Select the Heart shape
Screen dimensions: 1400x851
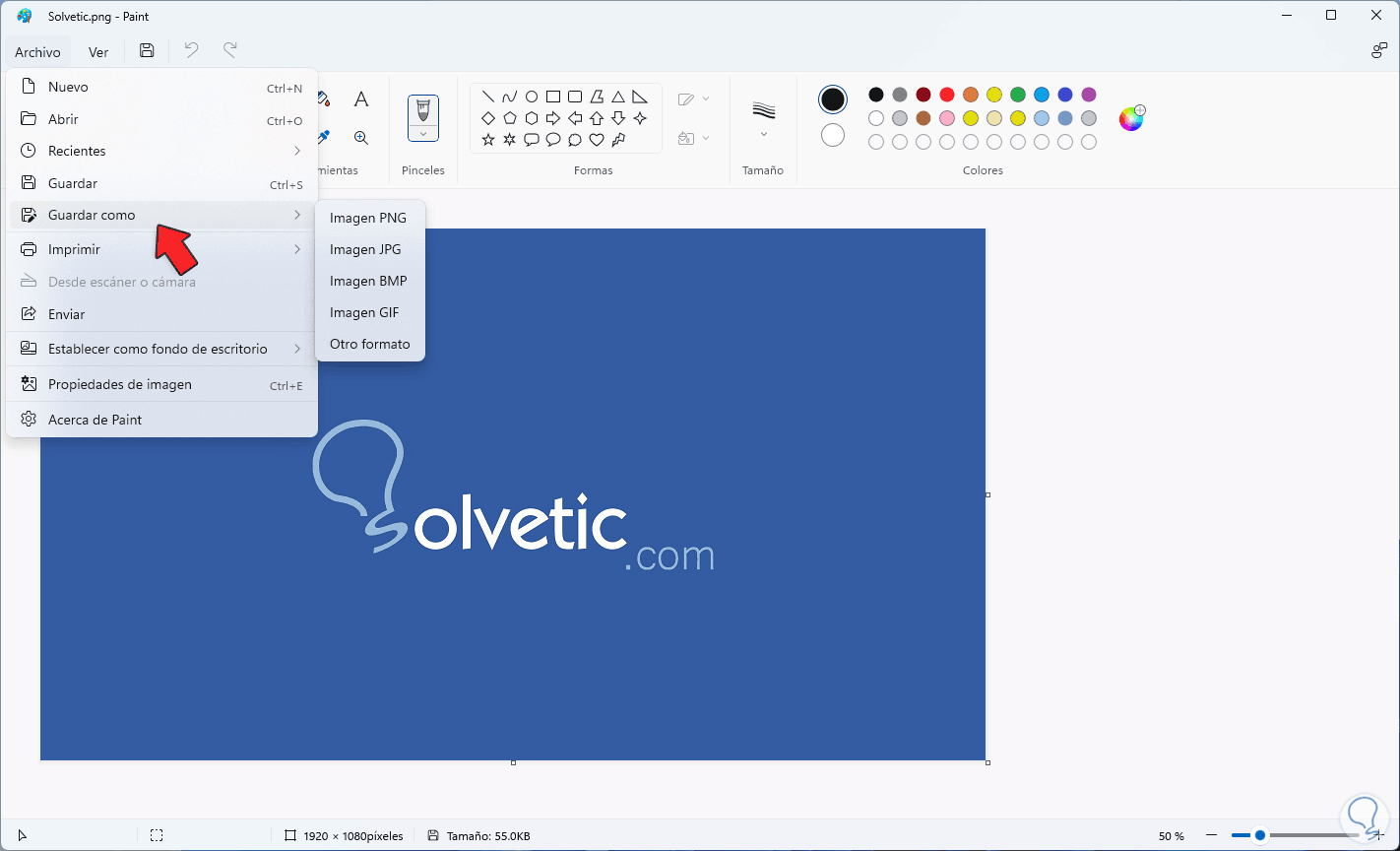point(597,140)
